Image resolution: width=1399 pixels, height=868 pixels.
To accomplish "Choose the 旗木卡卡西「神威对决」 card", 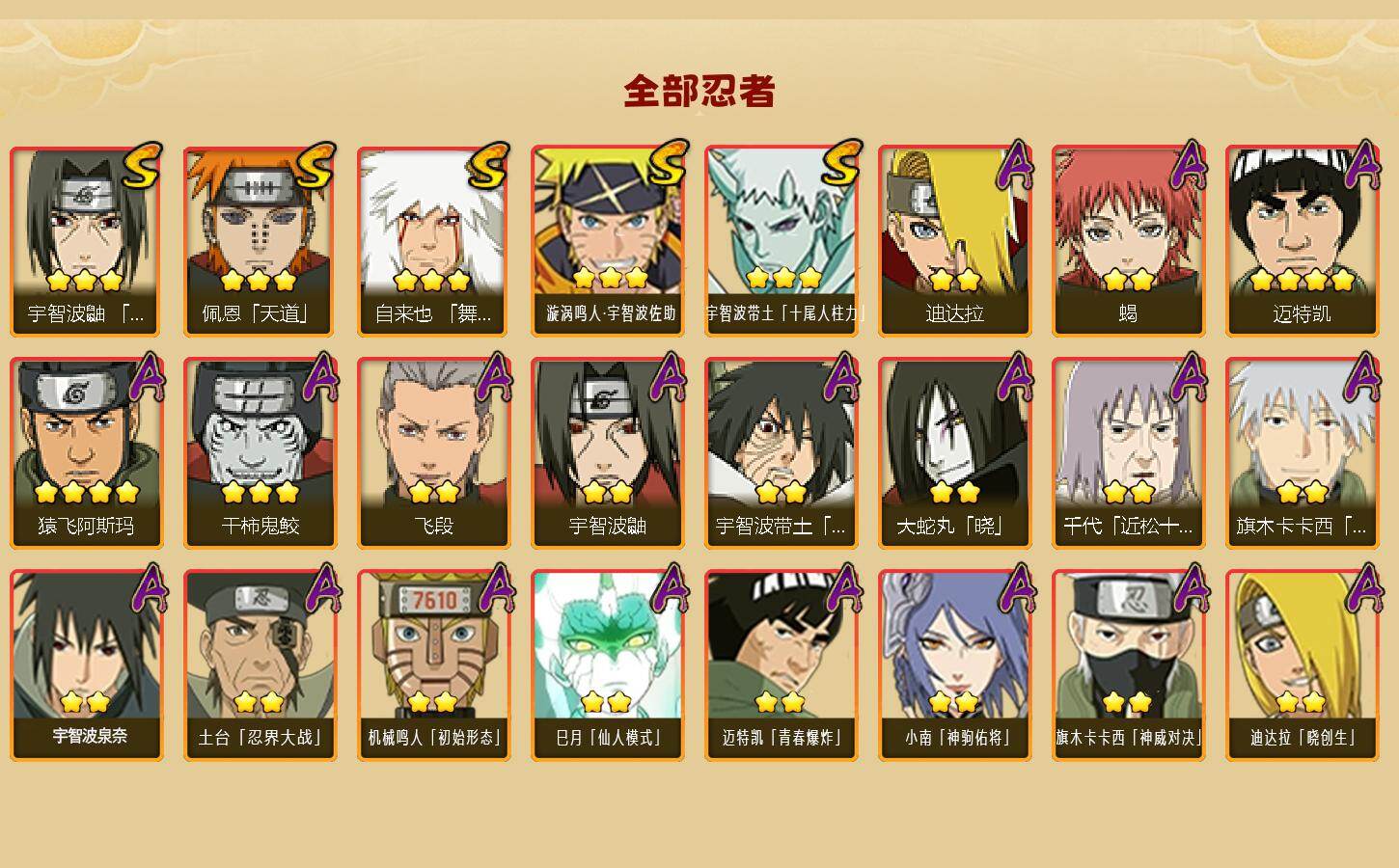I will coord(1129,665).
